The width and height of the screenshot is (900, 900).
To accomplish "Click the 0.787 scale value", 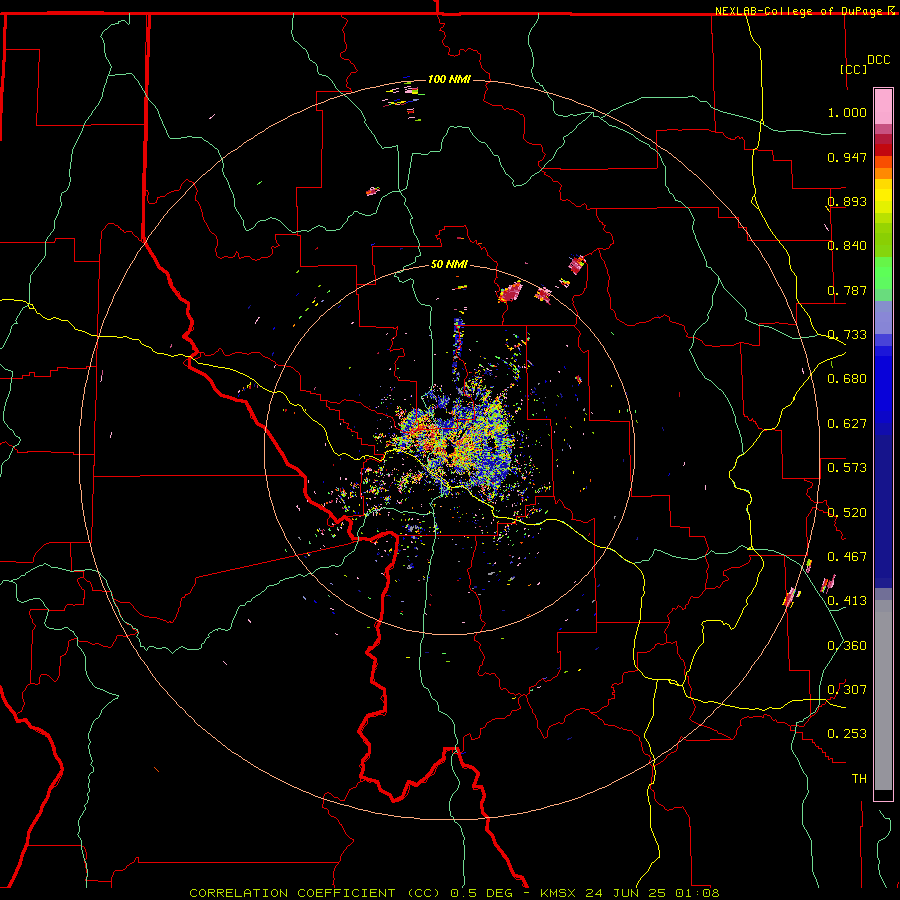I will 847,290.
